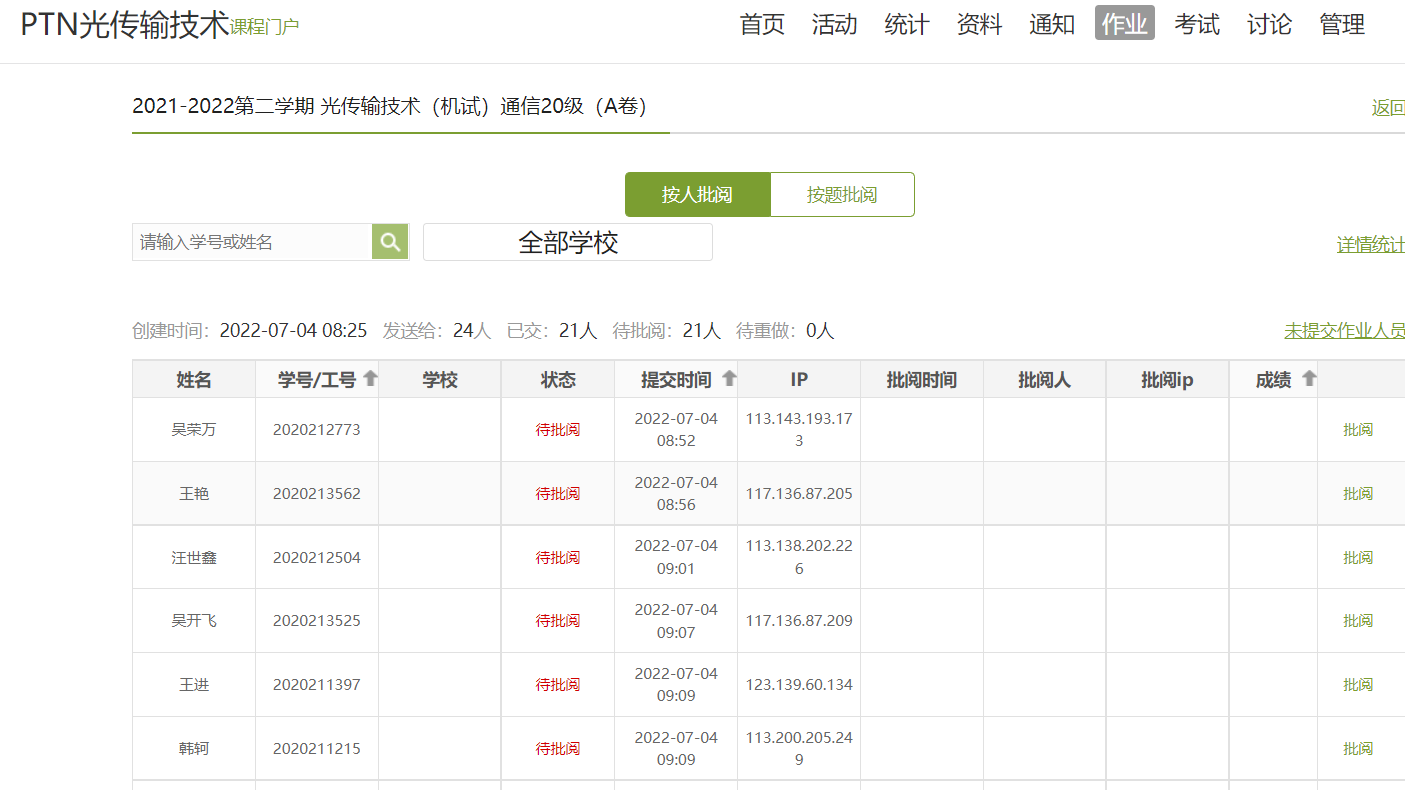Viewport: 1405px width, 790px height.
Task: Click 批阅 in 韩轲's row
Action: tap(1357, 749)
